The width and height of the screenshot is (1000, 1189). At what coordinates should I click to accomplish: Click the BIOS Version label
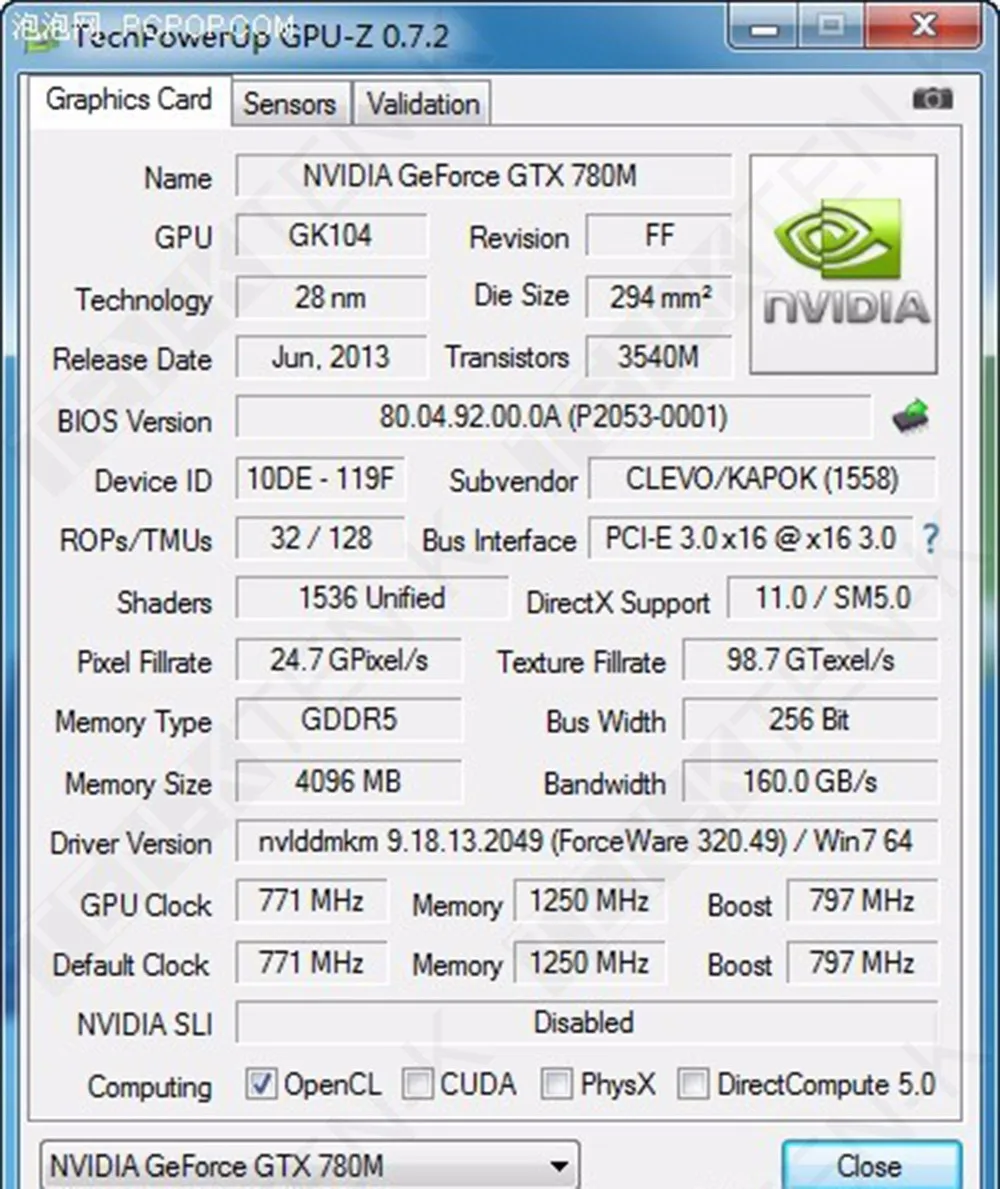click(134, 421)
